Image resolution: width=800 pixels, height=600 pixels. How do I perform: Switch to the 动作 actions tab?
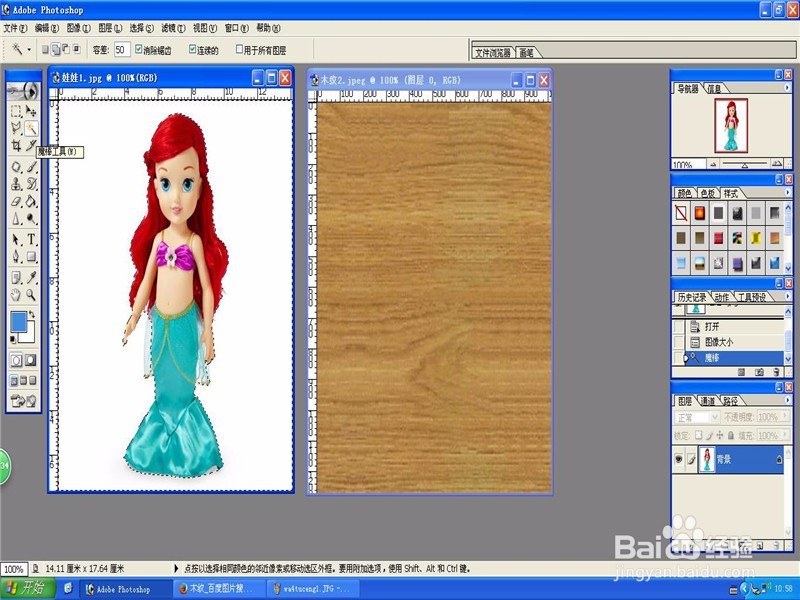721,297
